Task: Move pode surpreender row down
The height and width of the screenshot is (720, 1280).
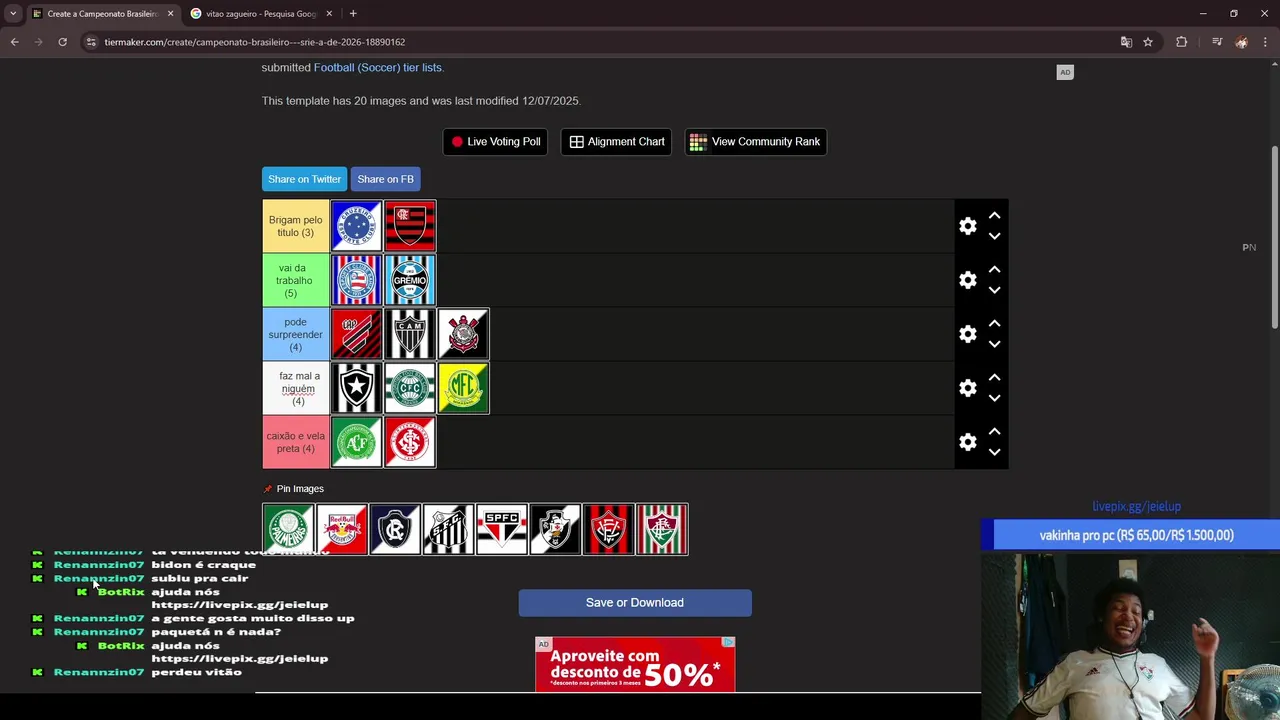Action: (x=994, y=345)
